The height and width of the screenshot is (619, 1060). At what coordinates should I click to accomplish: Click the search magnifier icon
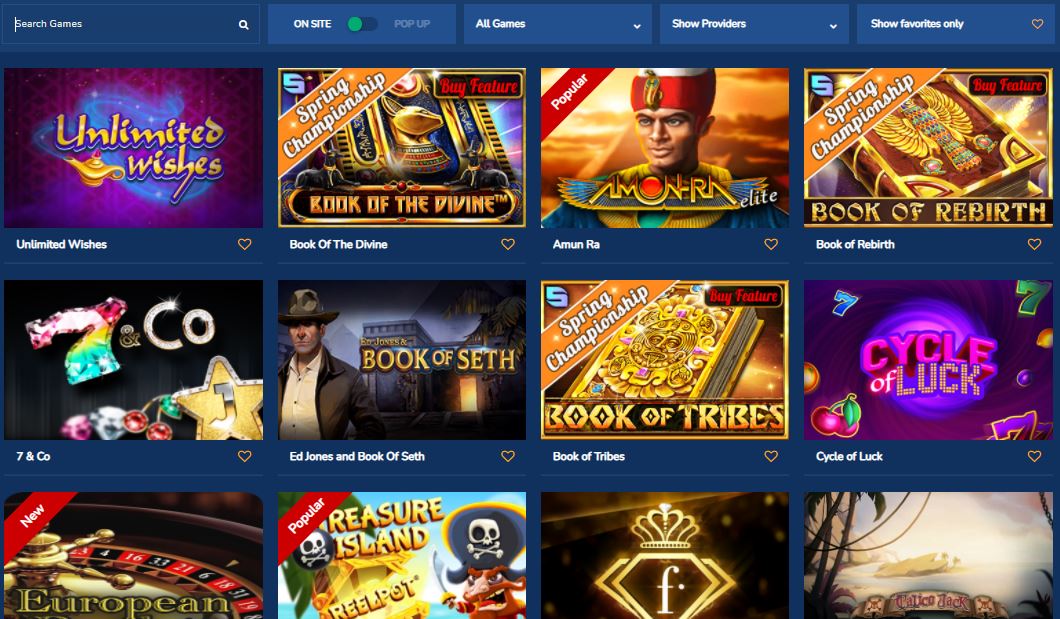pos(243,24)
